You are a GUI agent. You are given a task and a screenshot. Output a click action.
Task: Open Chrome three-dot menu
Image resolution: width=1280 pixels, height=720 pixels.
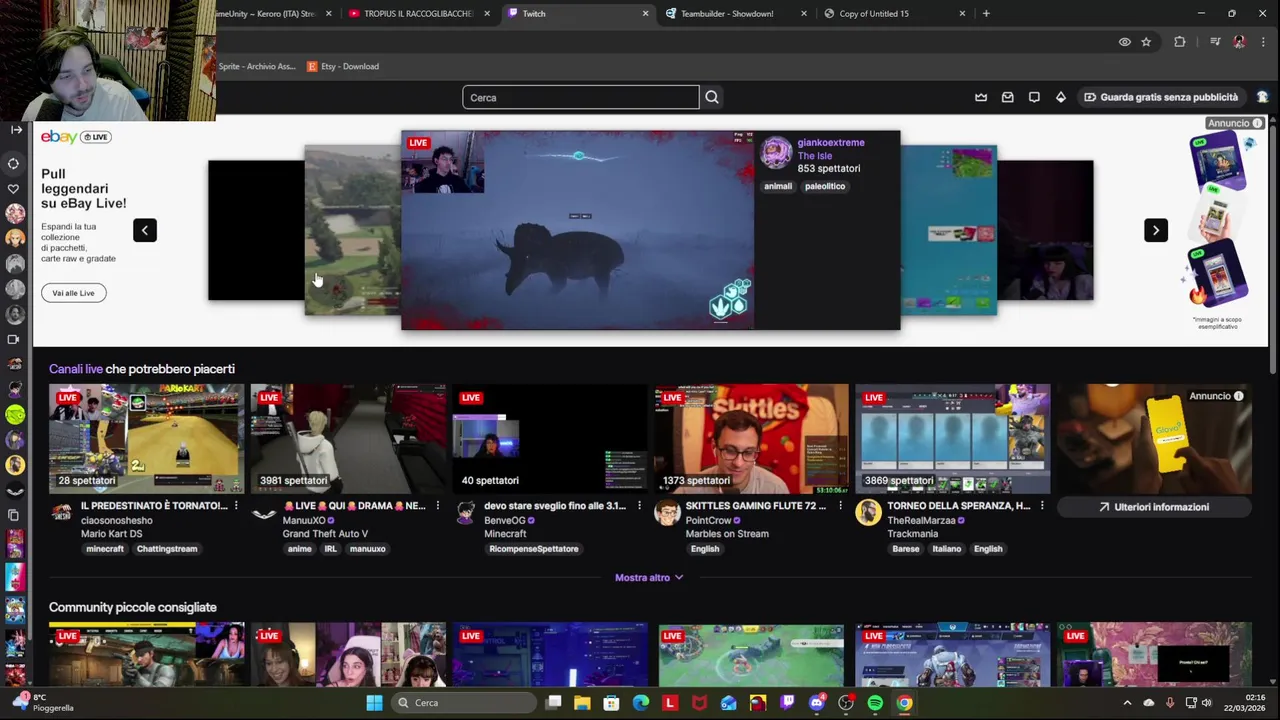[1264, 42]
